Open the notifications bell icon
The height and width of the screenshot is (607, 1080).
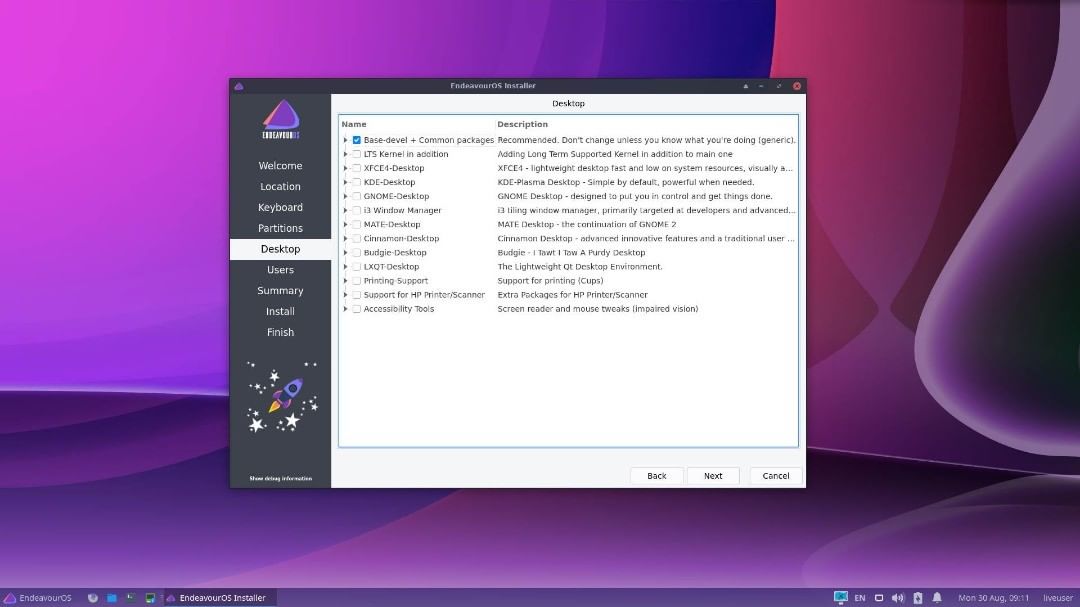(937, 598)
